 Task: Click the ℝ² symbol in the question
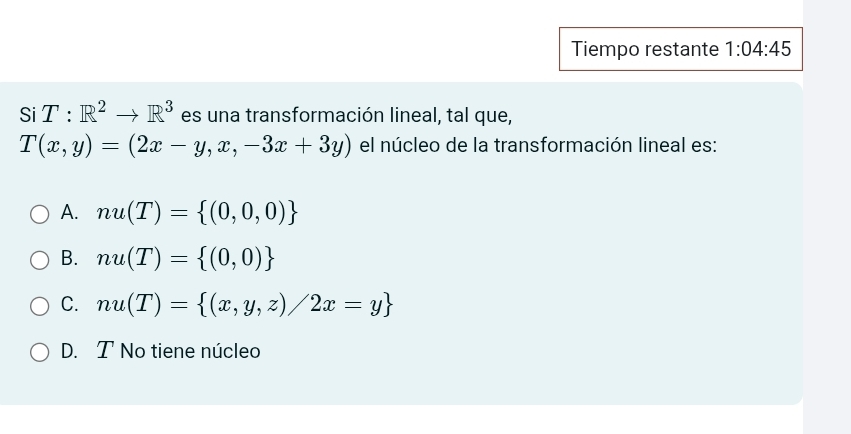(x=93, y=113)
